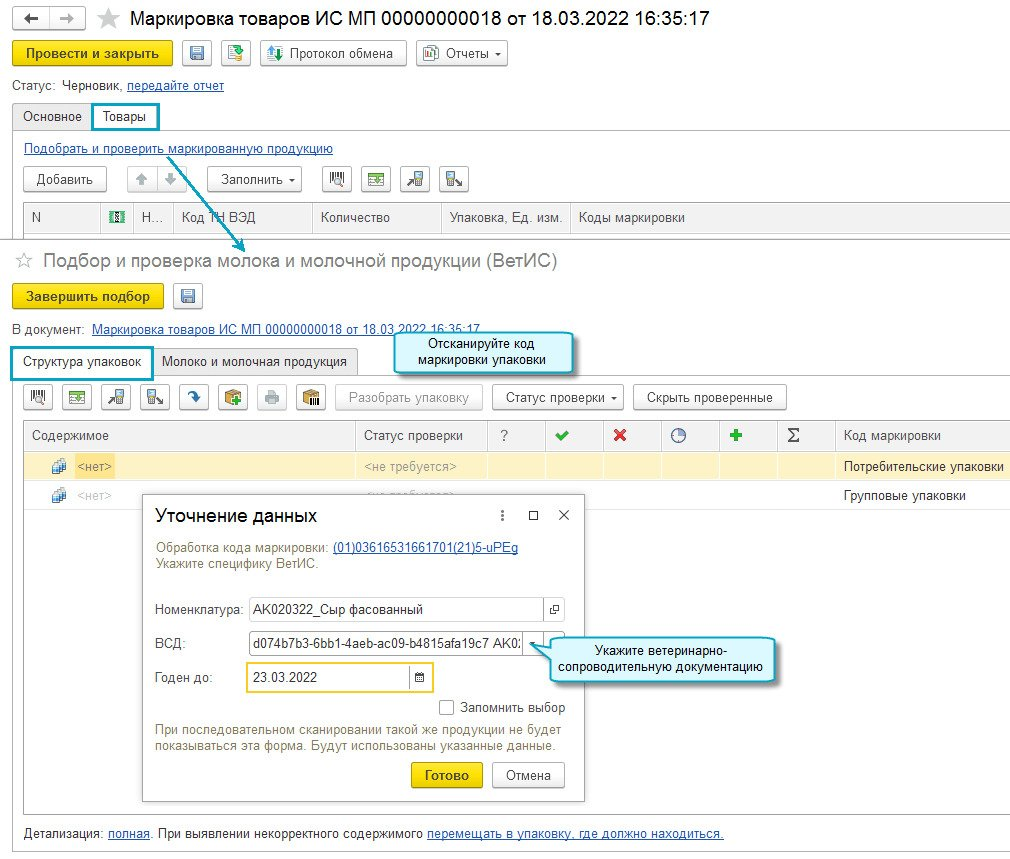Click the Завершить подбор button
Image resolution: width=1010 pixels, height=859 pixels.
tap(88, 296)
